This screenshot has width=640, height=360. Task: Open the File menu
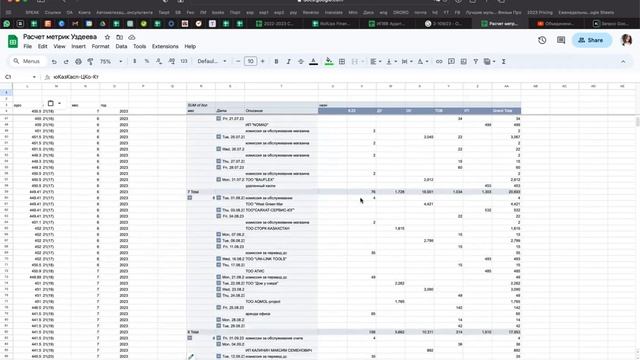point(28,47)
